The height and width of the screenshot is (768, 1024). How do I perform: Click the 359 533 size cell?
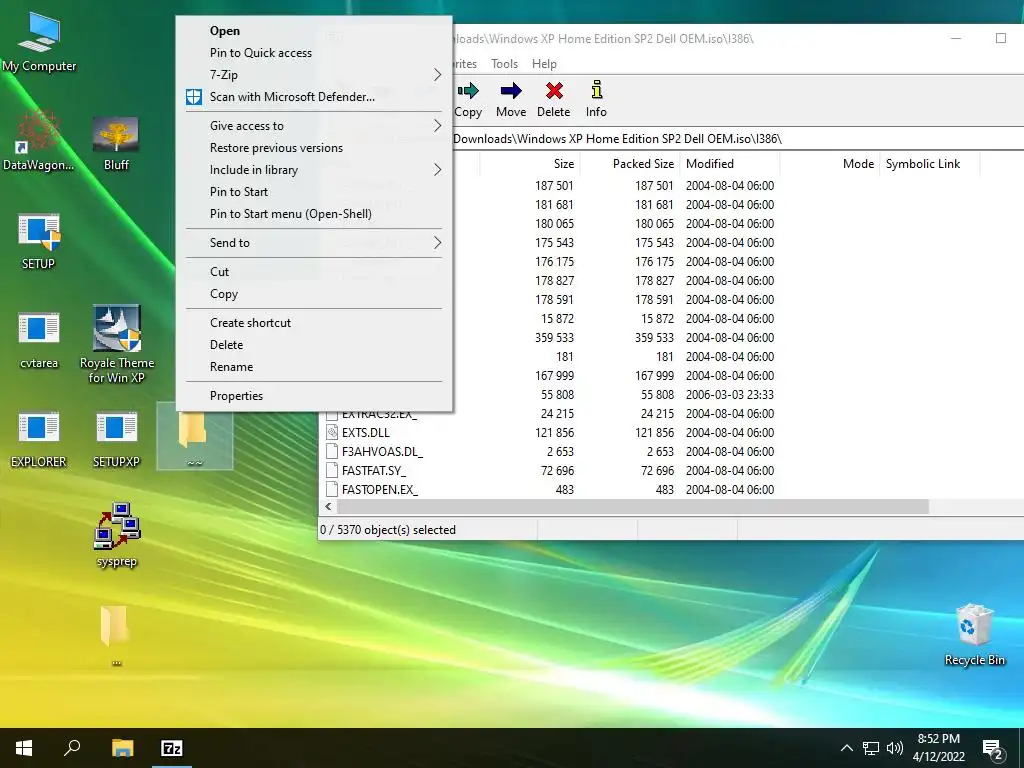click(x=554, y=338)
